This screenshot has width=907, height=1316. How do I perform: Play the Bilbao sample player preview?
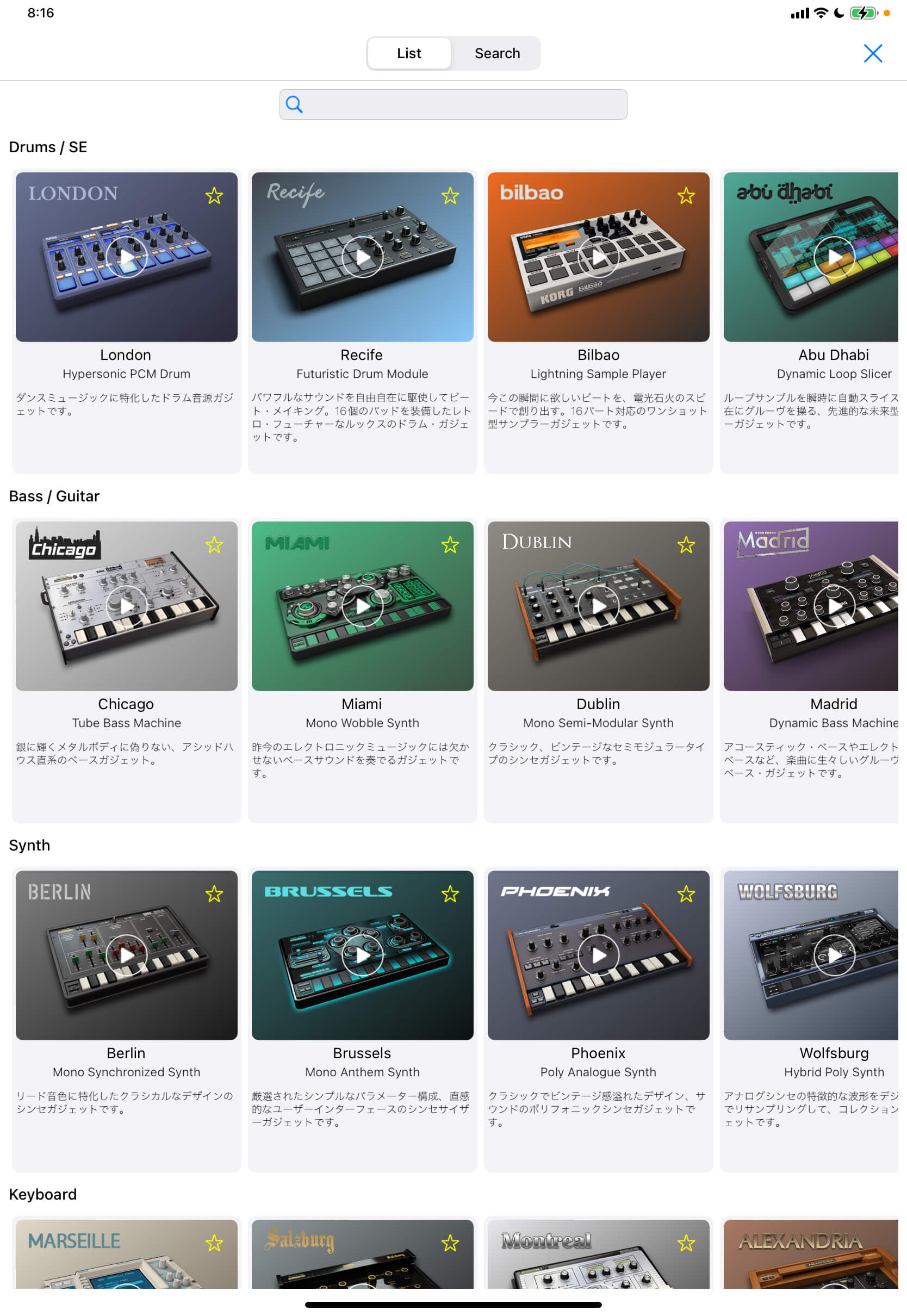(x=598, y=257)
